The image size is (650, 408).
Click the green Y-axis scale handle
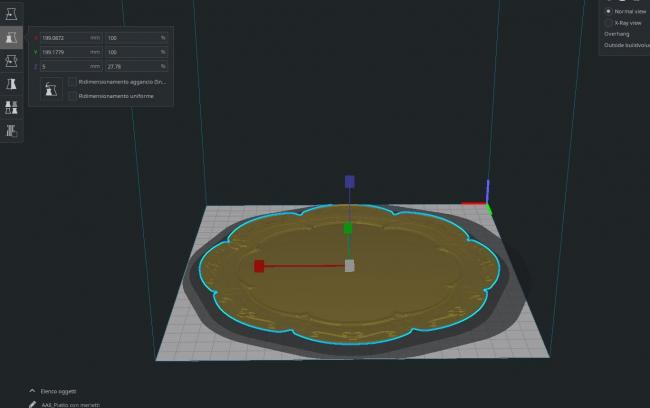(348, 228)
